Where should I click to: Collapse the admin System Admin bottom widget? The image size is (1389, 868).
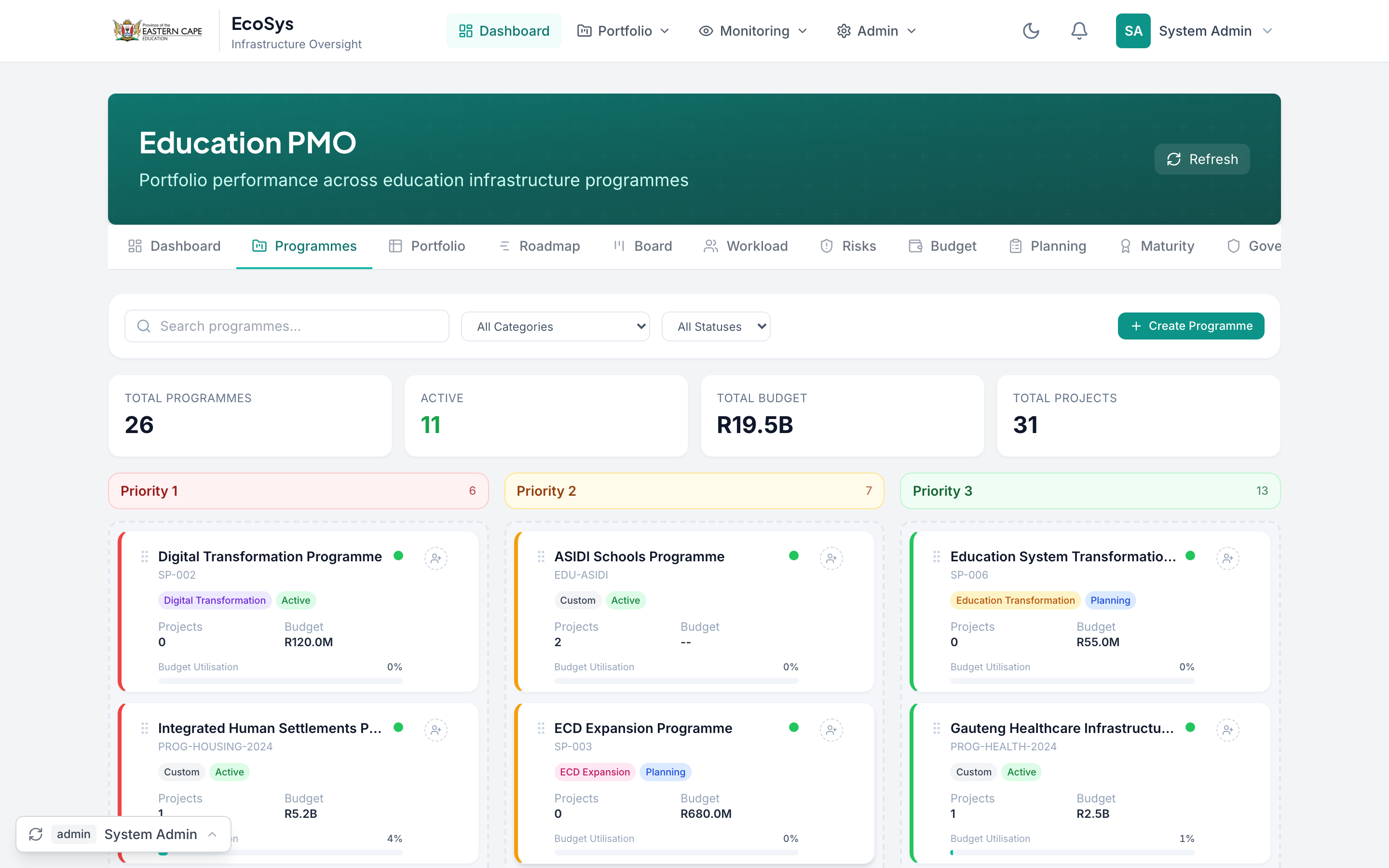(x=212, y=834)
